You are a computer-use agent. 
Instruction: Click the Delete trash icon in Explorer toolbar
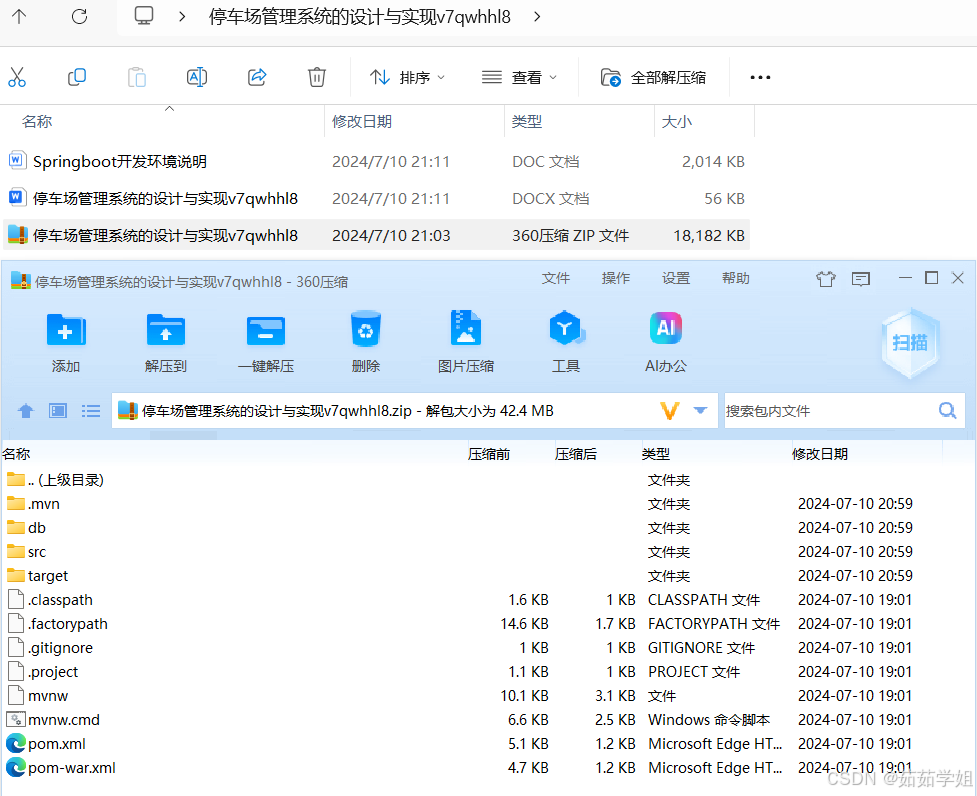(x=317, y=77)
